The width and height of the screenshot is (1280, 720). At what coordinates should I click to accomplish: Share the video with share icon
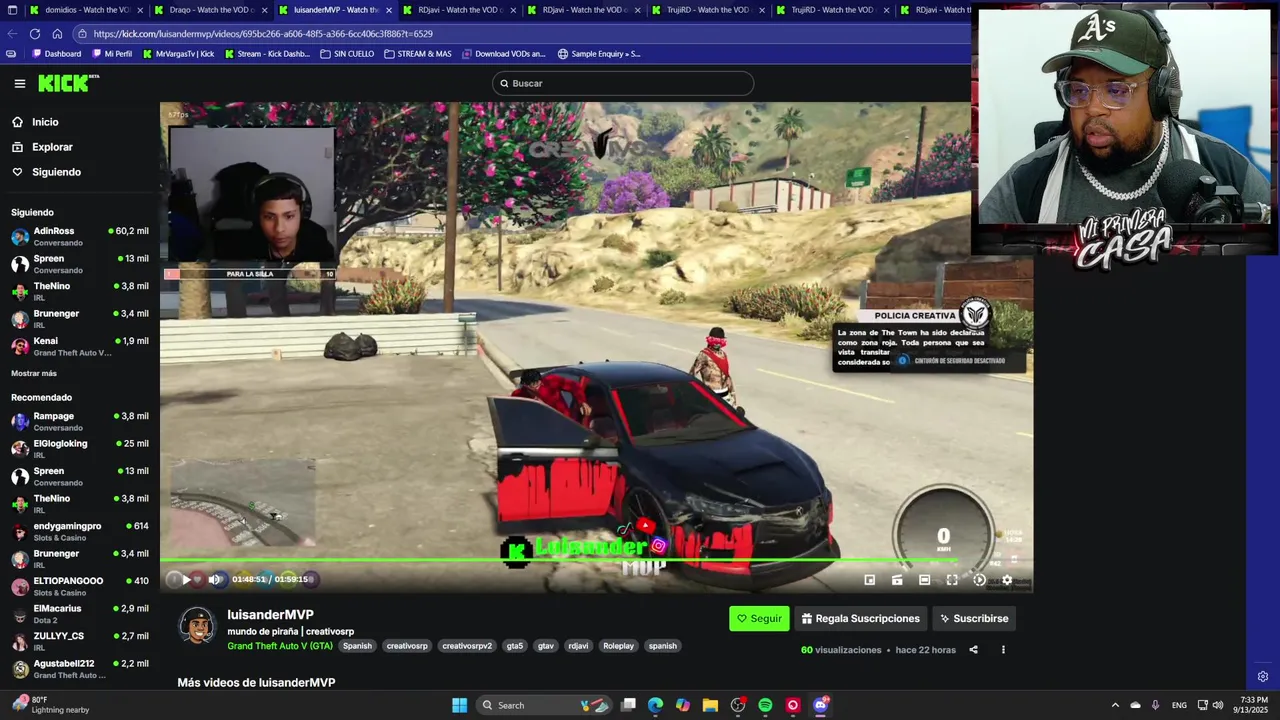[973, 650]
